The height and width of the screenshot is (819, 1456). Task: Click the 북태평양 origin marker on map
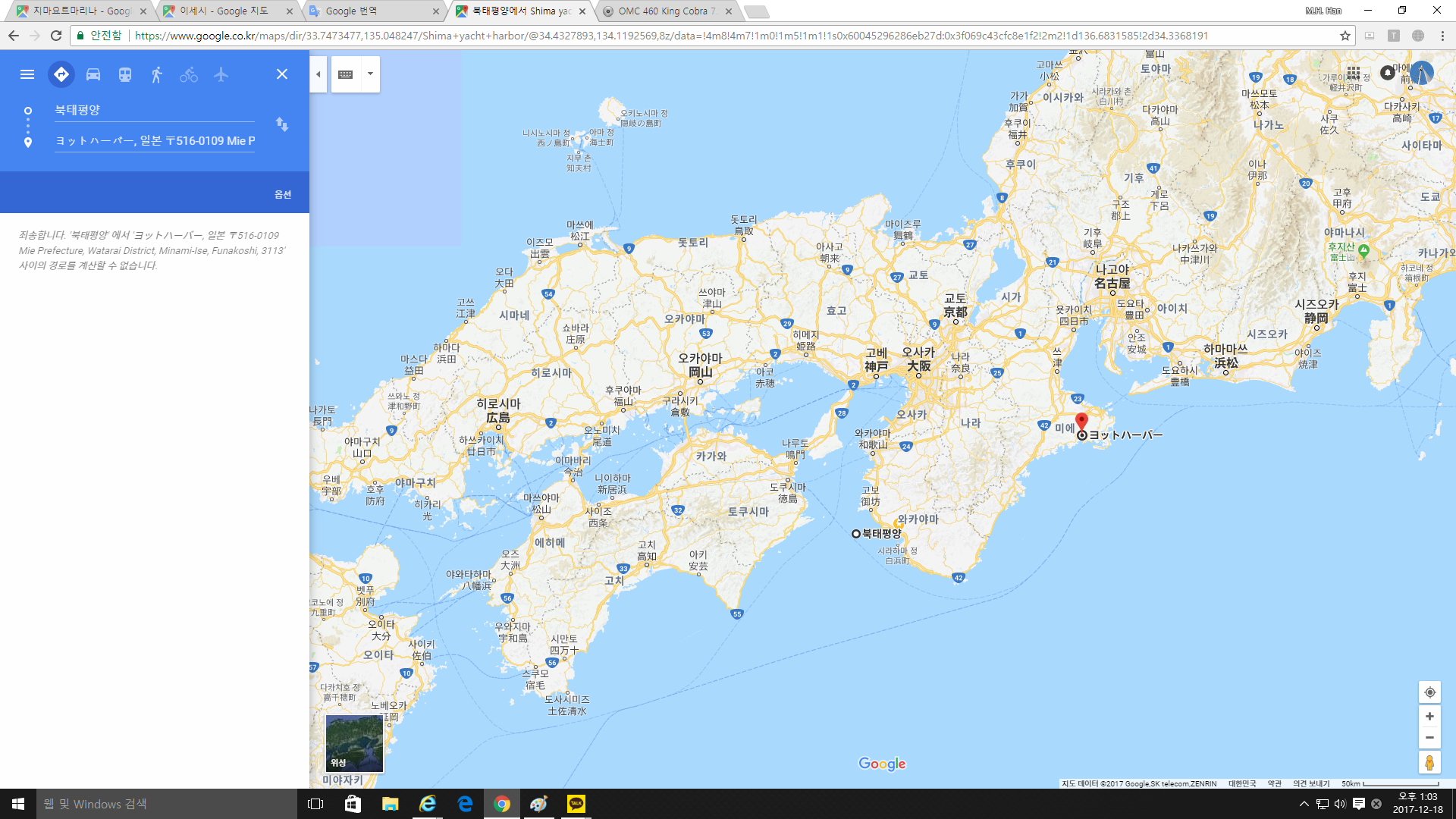point(856,534)
